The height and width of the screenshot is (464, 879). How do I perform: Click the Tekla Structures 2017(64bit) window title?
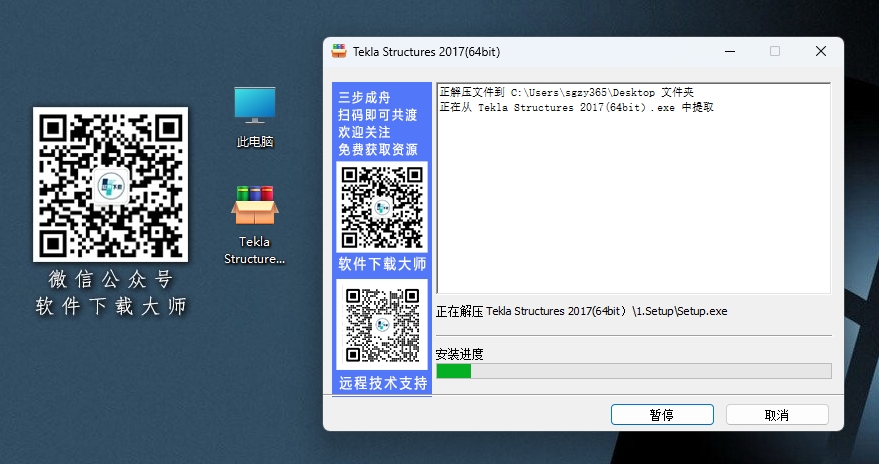pos(427,52)
